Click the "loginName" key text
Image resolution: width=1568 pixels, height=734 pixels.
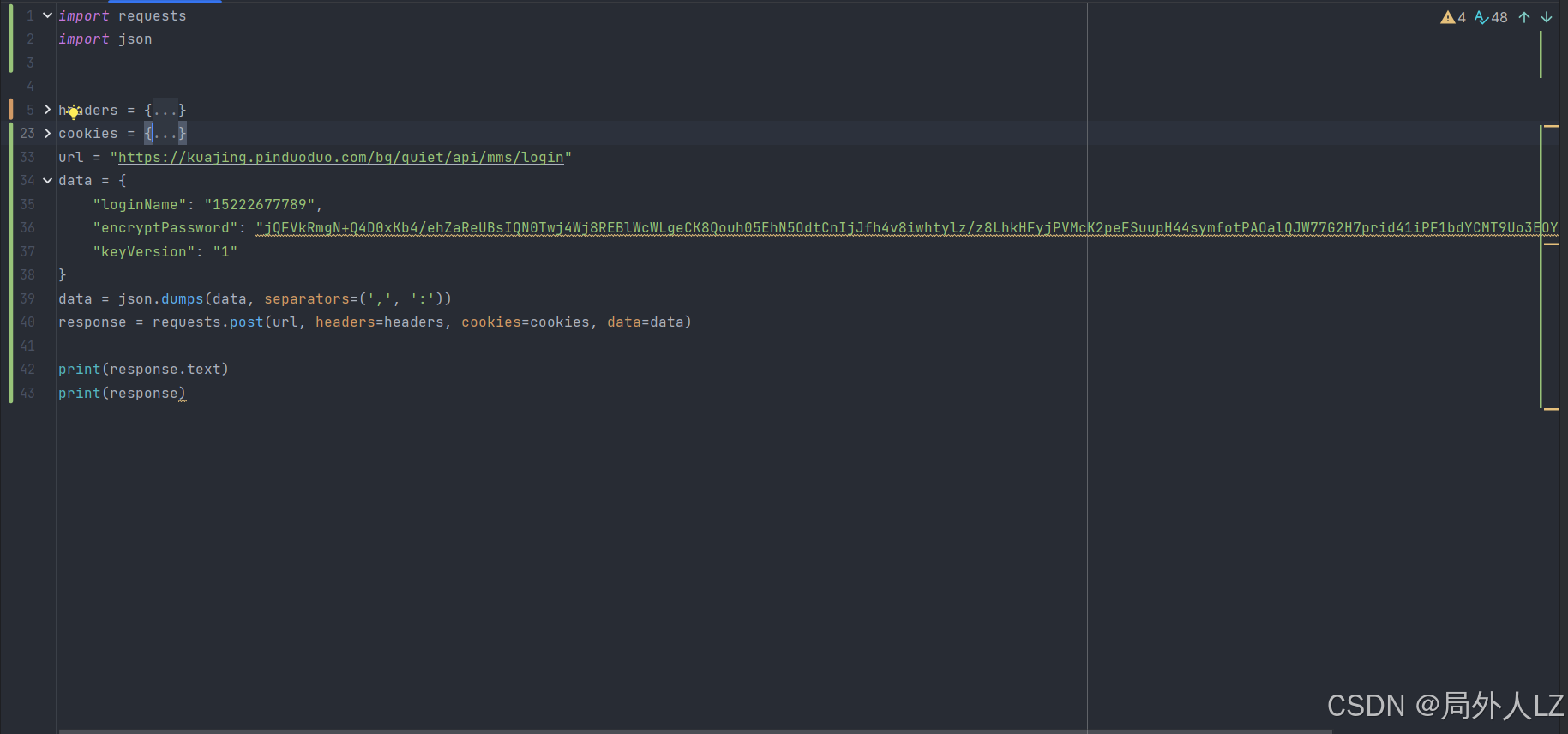click(x=140, y=204)
